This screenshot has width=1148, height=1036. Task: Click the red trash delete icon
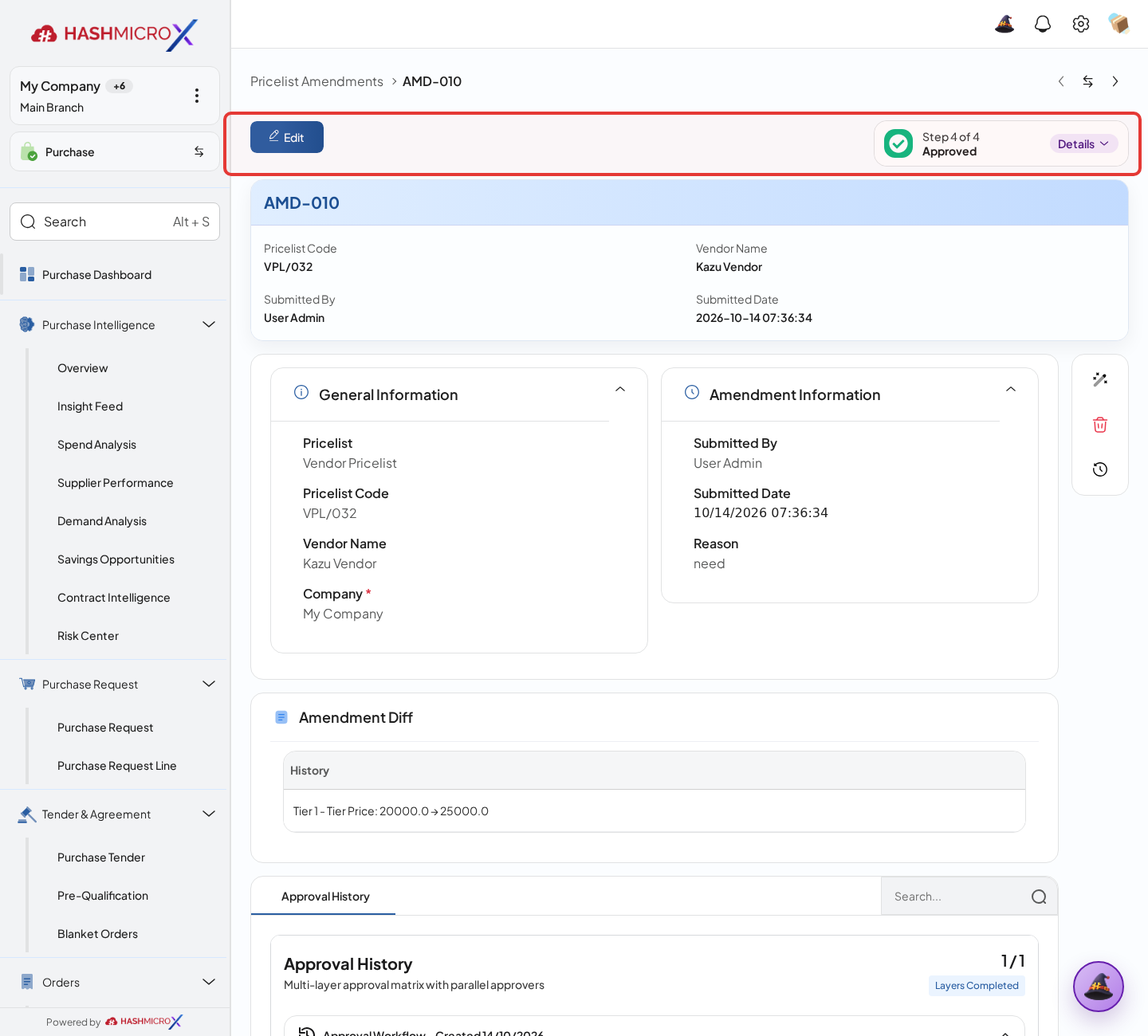[x=1100, y=425]
